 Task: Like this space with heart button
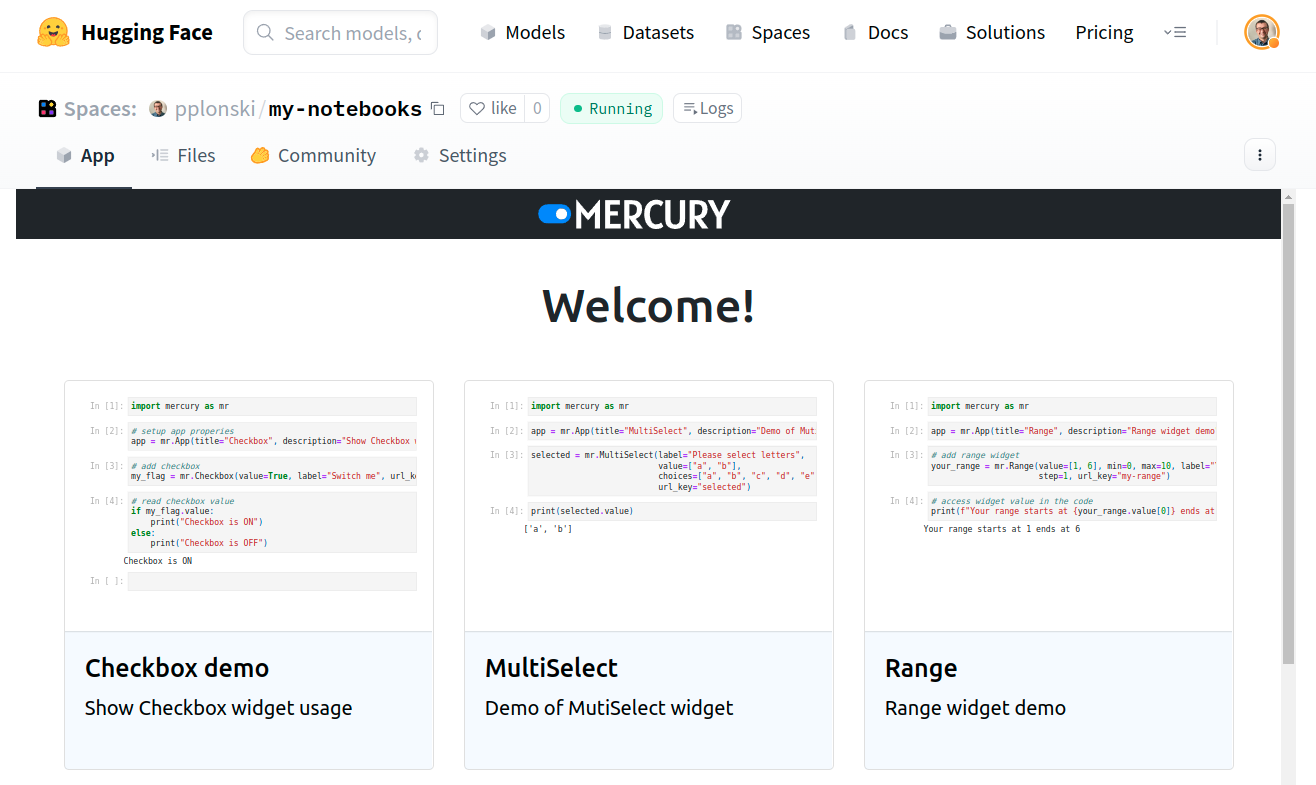(493, 108)
